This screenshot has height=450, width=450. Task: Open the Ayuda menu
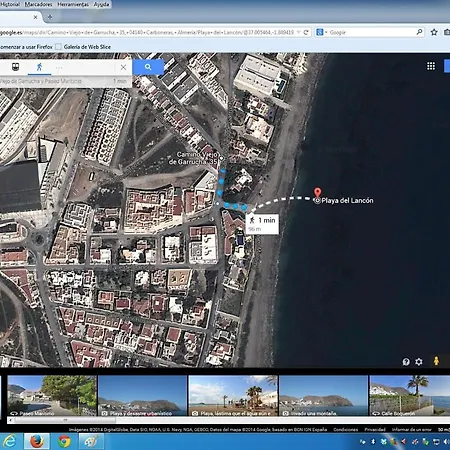pyautogui.click(x=101, y=4)
